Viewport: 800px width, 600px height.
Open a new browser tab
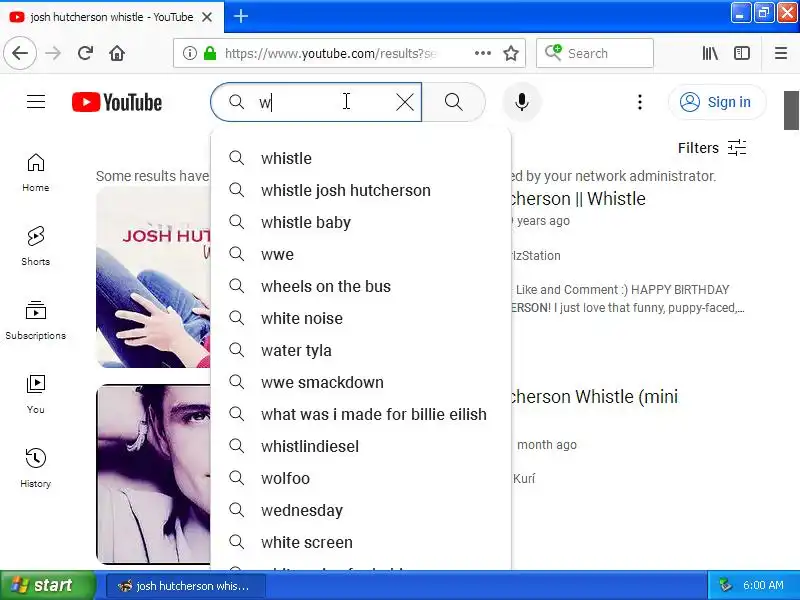click(x=241, y=16)
